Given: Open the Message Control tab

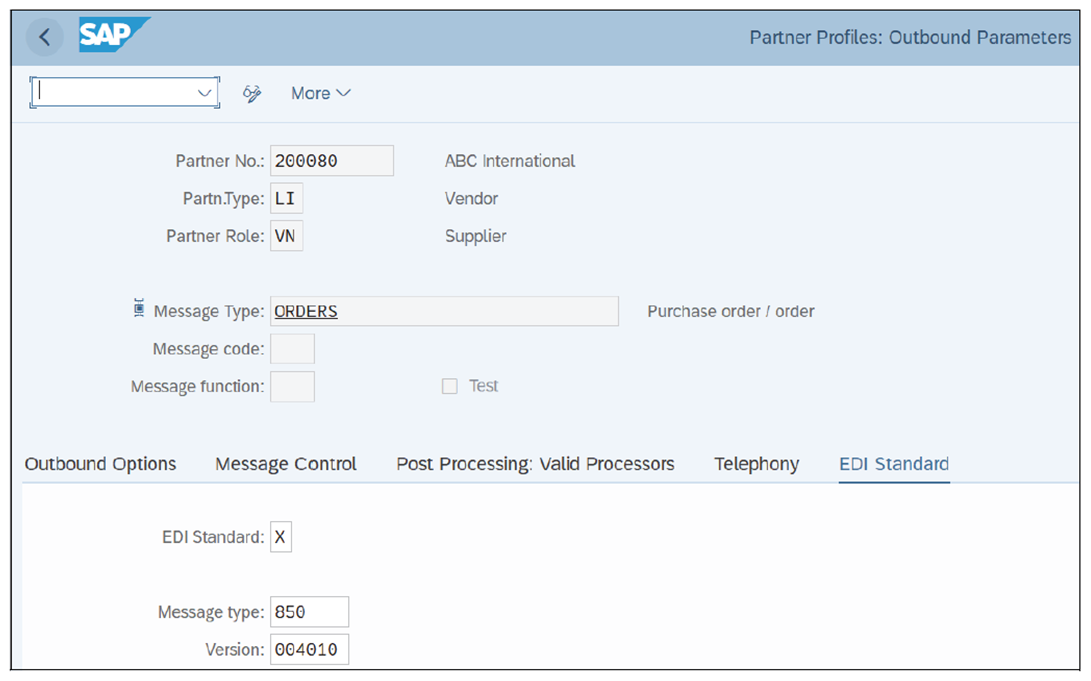Looking at the screenshot, I should point(285,463).
